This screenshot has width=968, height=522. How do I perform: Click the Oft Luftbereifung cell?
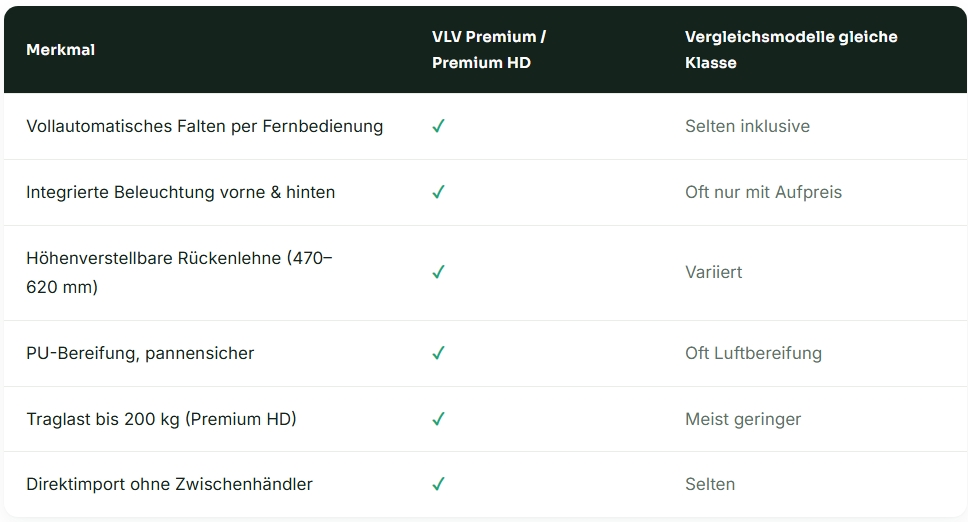tap(753, 353)
